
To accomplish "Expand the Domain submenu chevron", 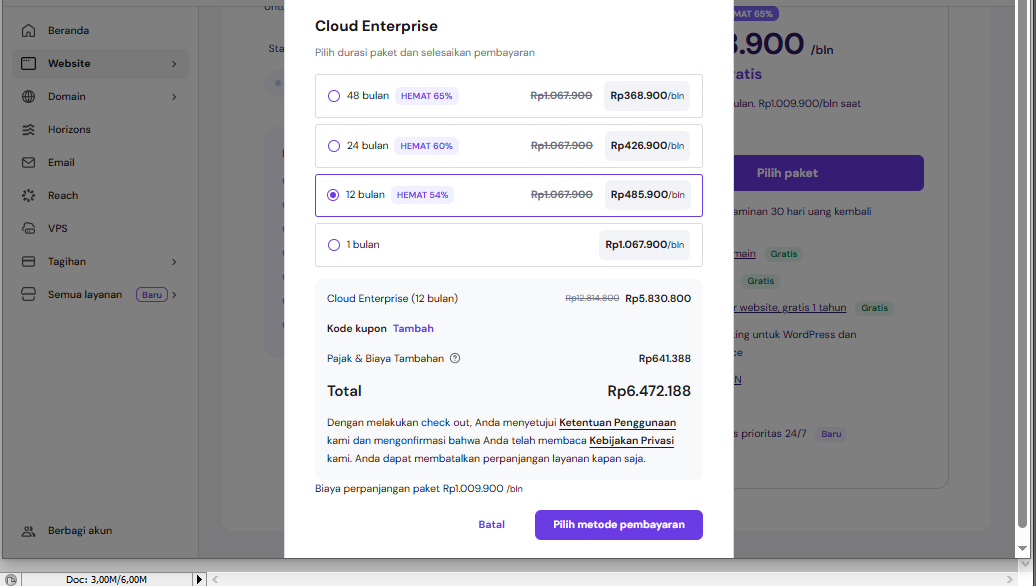I will tap(173, 97).
